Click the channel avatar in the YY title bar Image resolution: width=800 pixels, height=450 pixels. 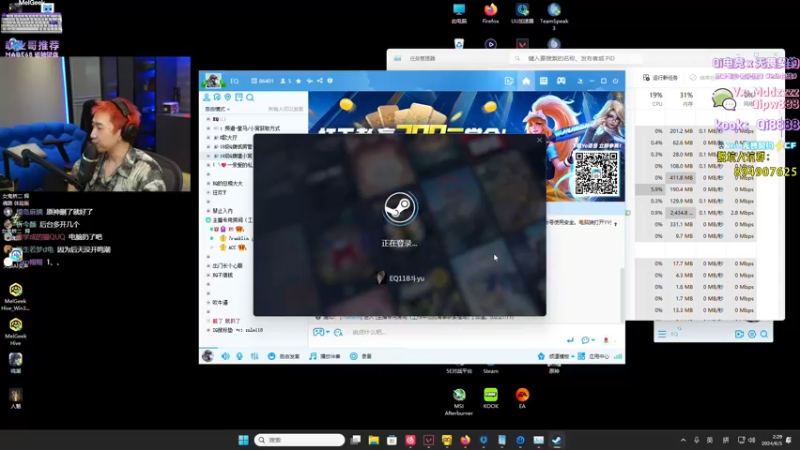(x=213, y=81)
